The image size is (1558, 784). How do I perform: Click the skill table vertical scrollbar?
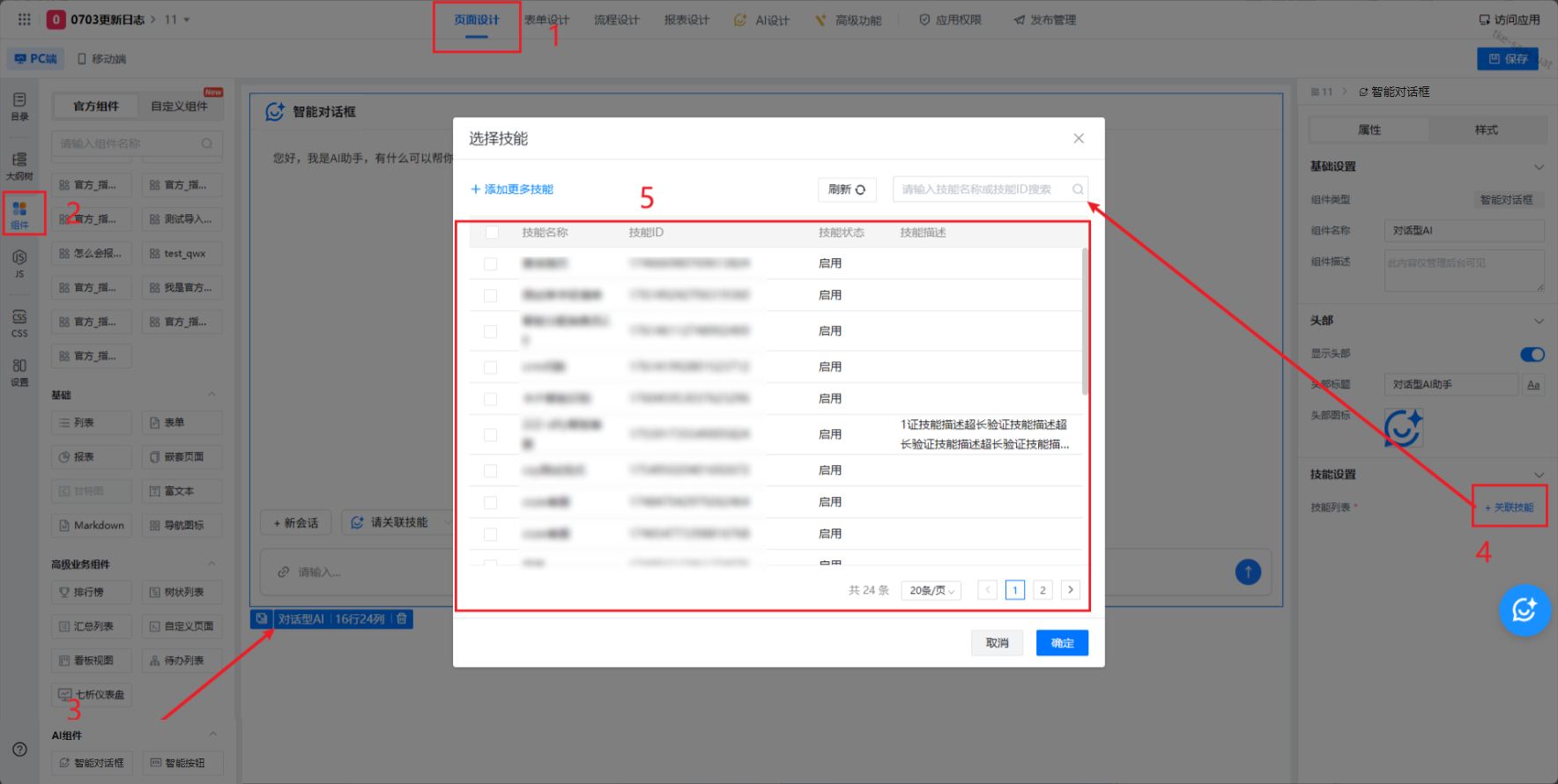(1085, 322)
